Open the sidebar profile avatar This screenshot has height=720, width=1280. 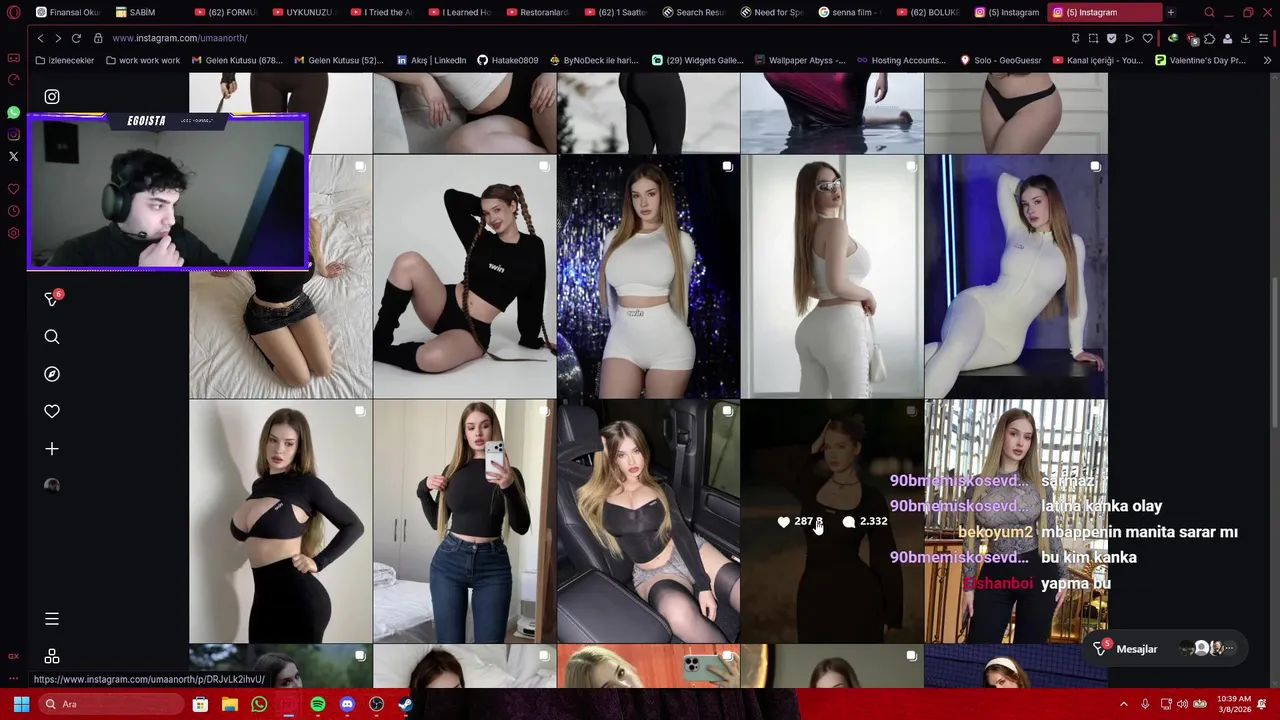coord(52,485)
